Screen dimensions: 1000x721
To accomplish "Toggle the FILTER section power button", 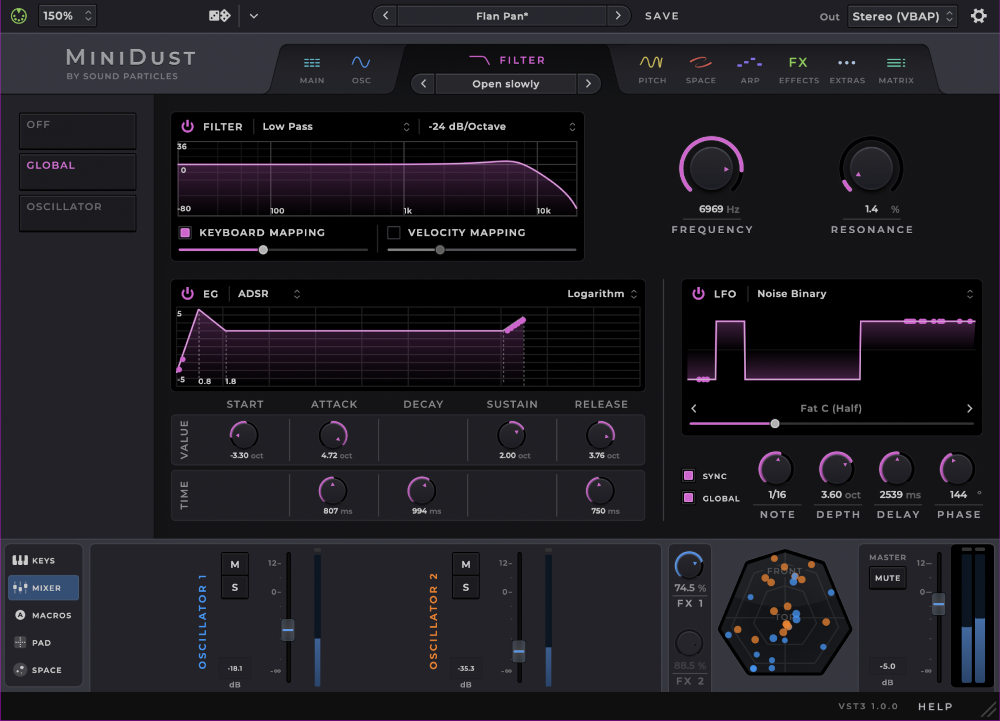I will click(x=189, y=126).
